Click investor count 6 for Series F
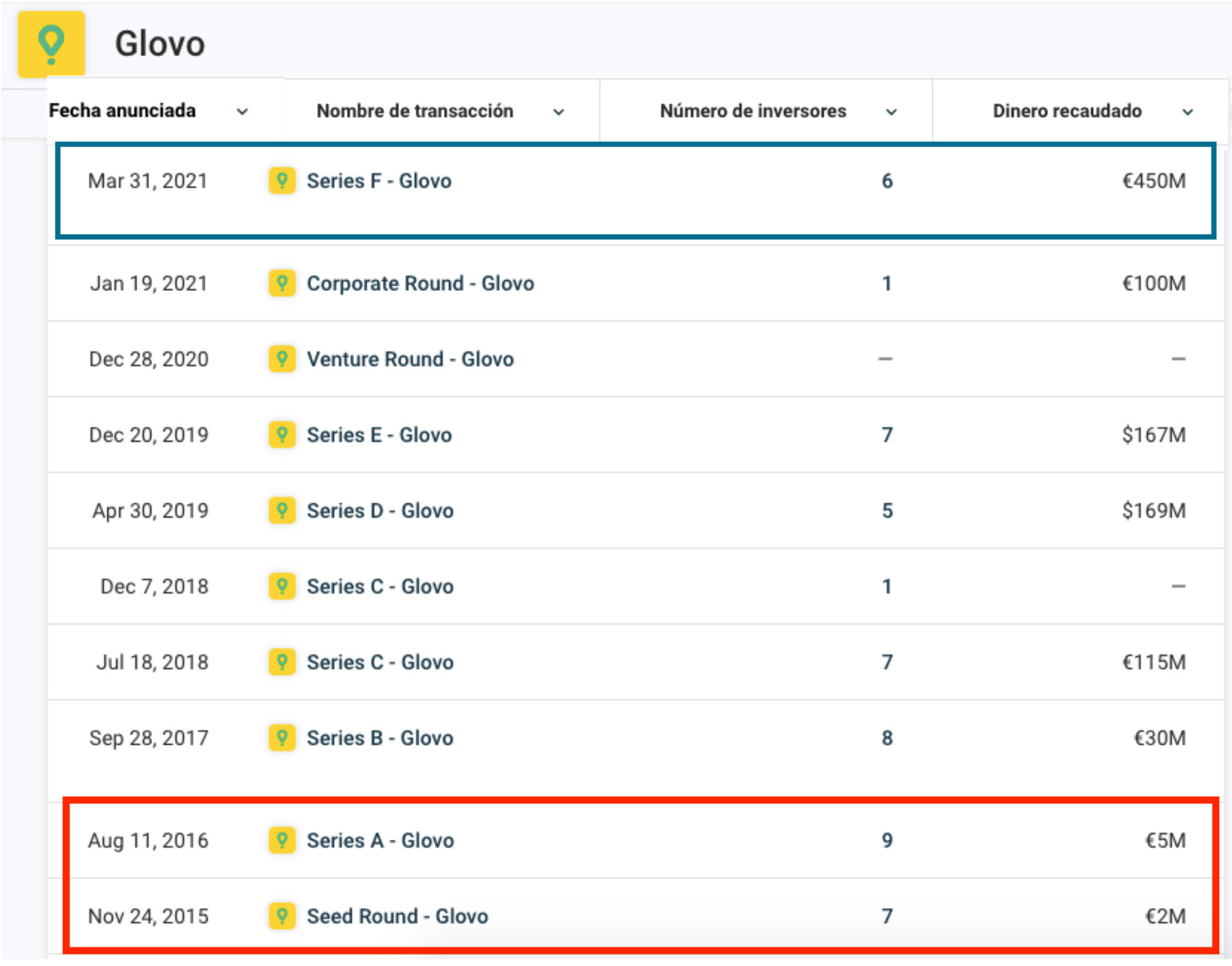Screen dimensions: 1232x966 (x=887, y=181)
